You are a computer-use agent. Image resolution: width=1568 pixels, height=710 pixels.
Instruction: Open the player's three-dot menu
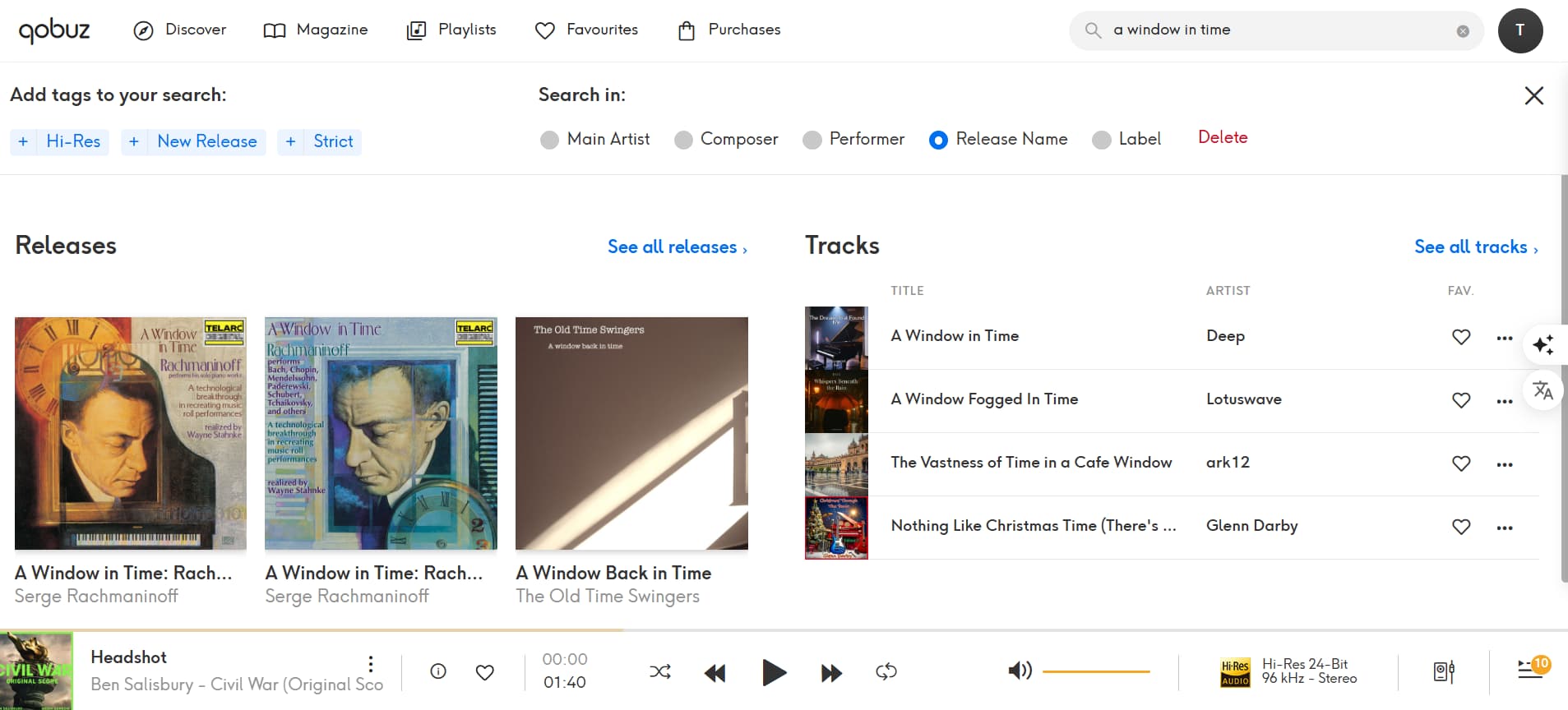[x=371, y=664]
